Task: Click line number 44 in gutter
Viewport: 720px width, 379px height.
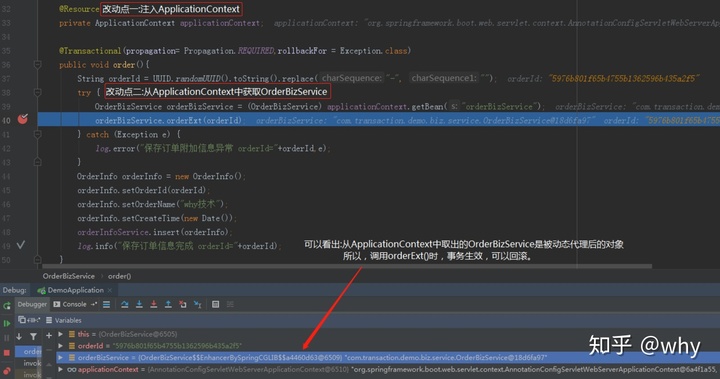Action: point(6,176)
